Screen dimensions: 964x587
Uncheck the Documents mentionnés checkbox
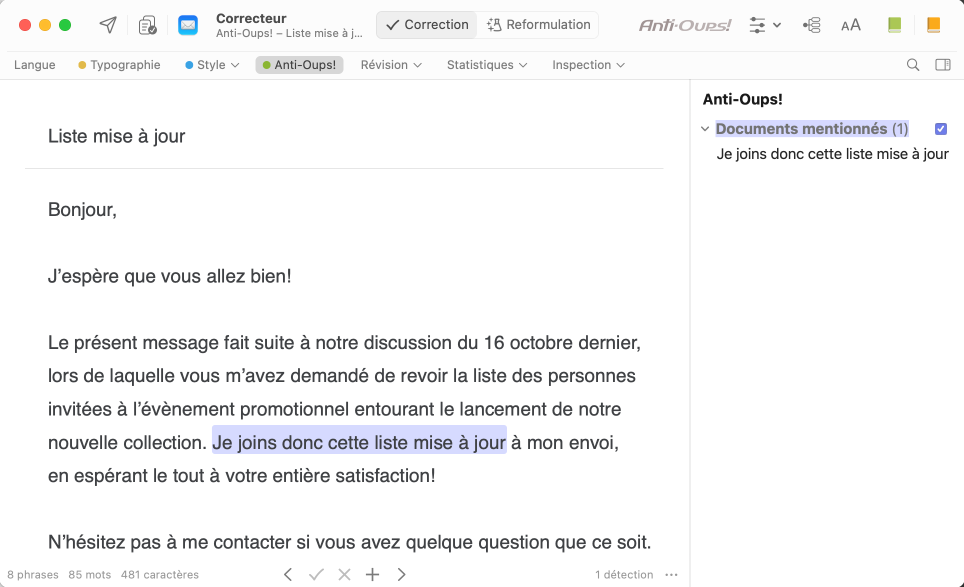click(940, 129)
